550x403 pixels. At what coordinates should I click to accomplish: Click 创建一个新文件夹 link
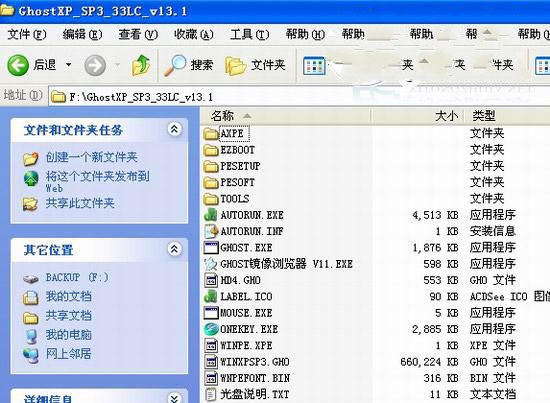(92, 157)
